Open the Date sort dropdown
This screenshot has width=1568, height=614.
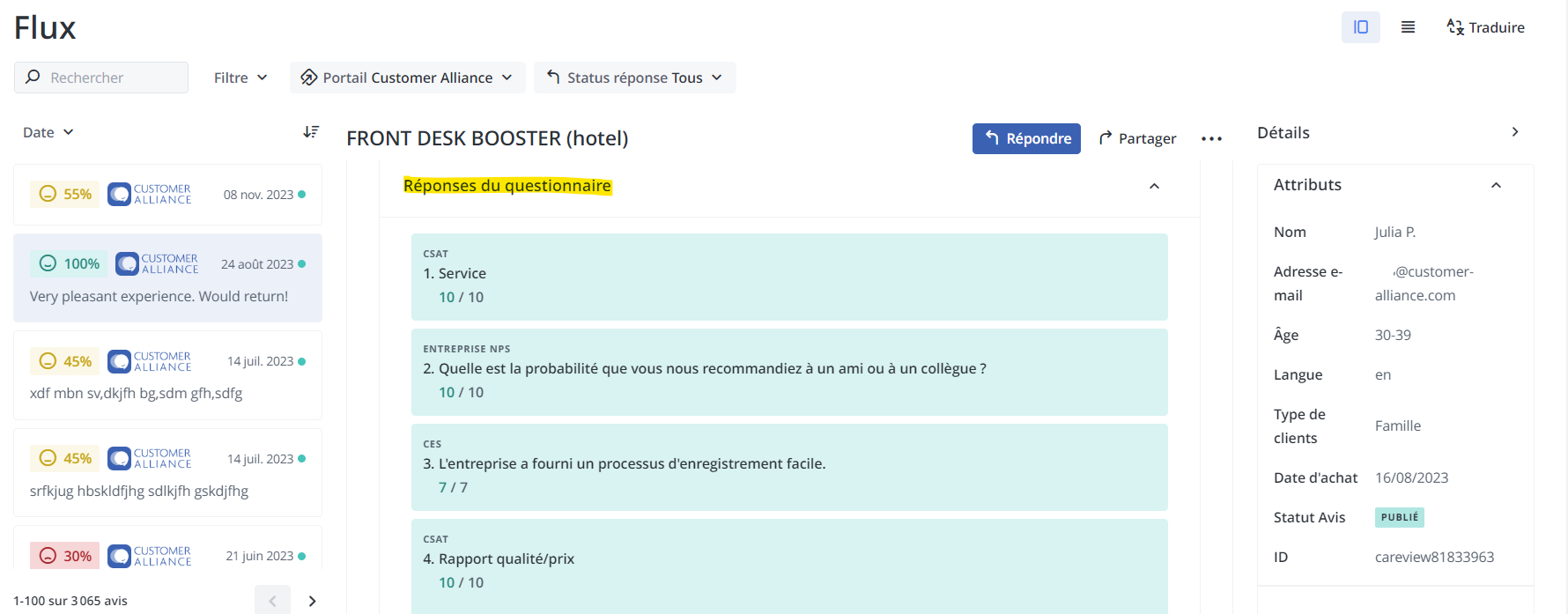point(48,132)
